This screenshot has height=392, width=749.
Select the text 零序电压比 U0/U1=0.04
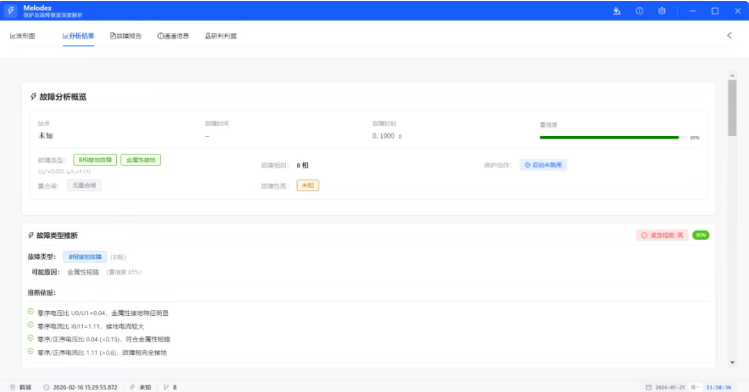pyautogui.click(x=71, y=313)
